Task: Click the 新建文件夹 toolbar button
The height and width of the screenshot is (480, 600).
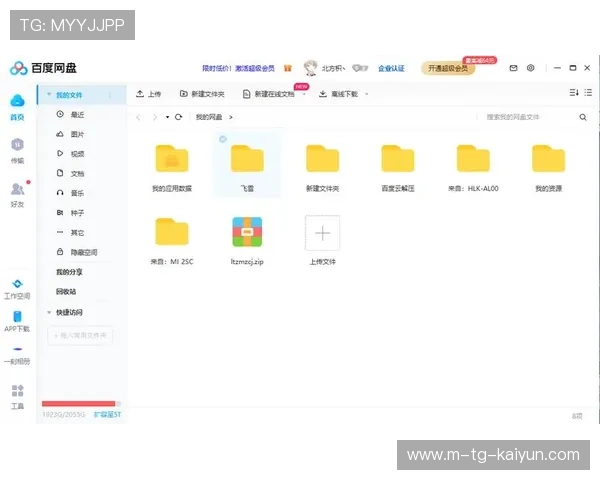Action: 202,94
